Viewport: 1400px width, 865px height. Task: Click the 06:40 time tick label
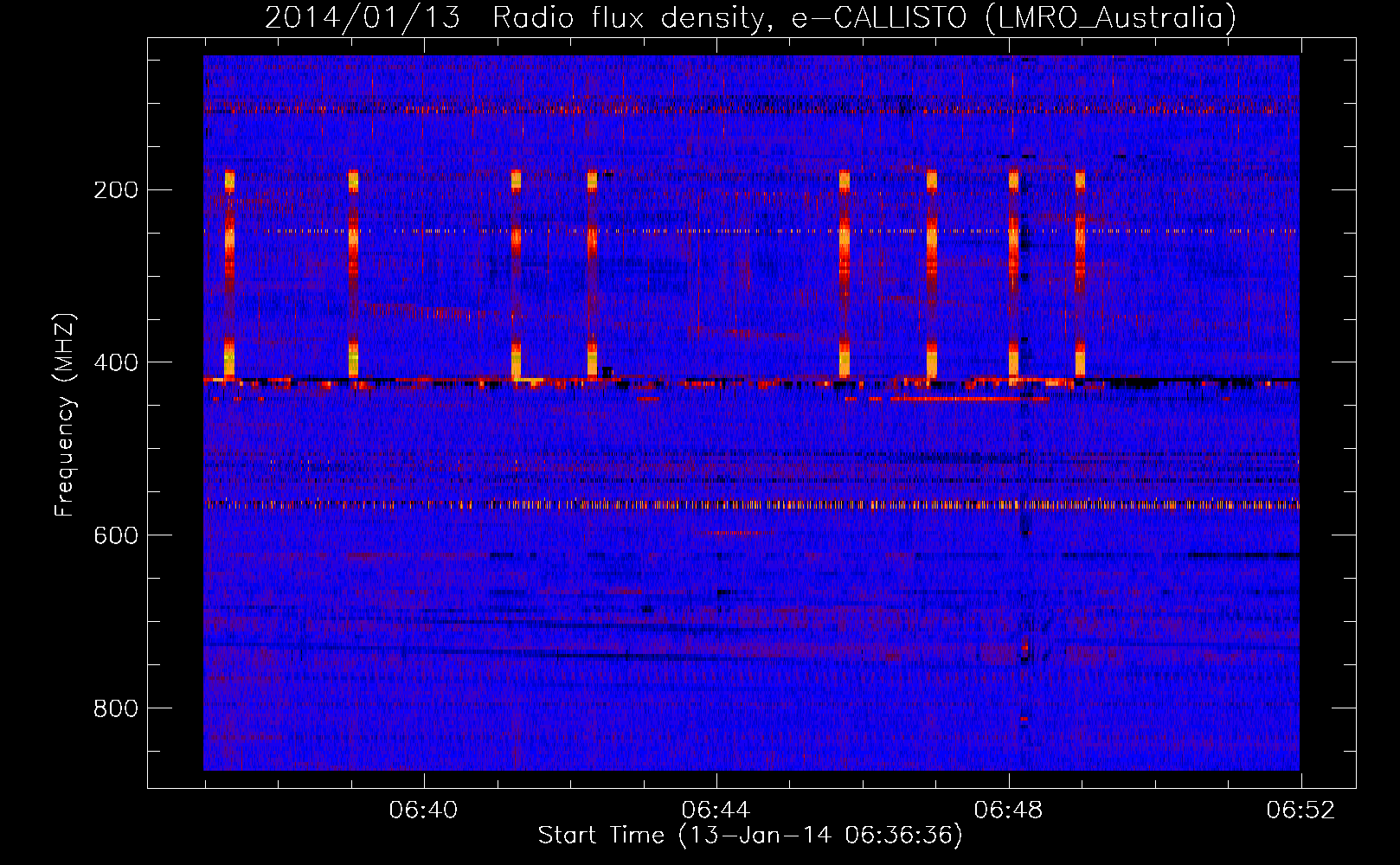tap(423, 811)
